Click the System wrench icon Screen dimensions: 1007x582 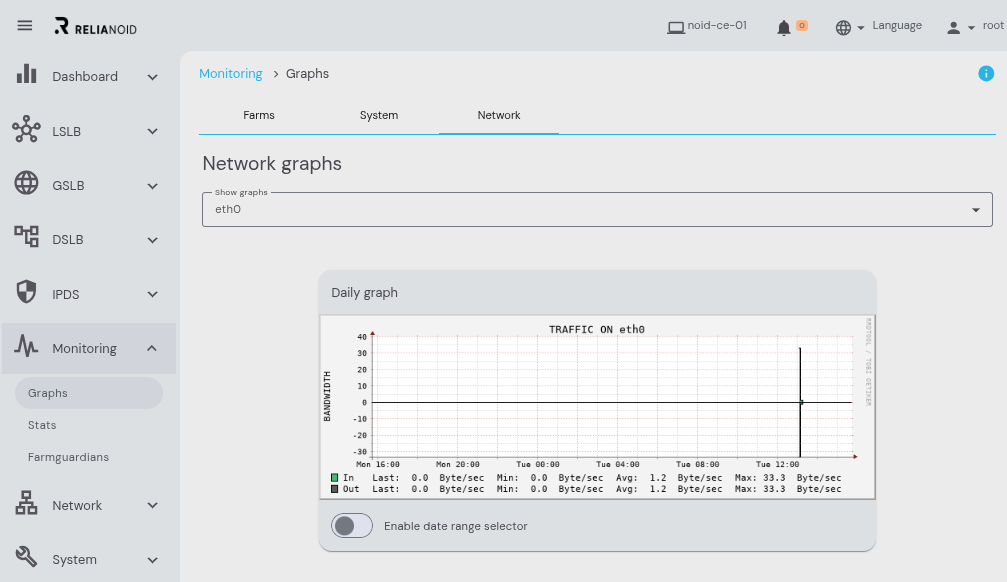coord(26,556)
